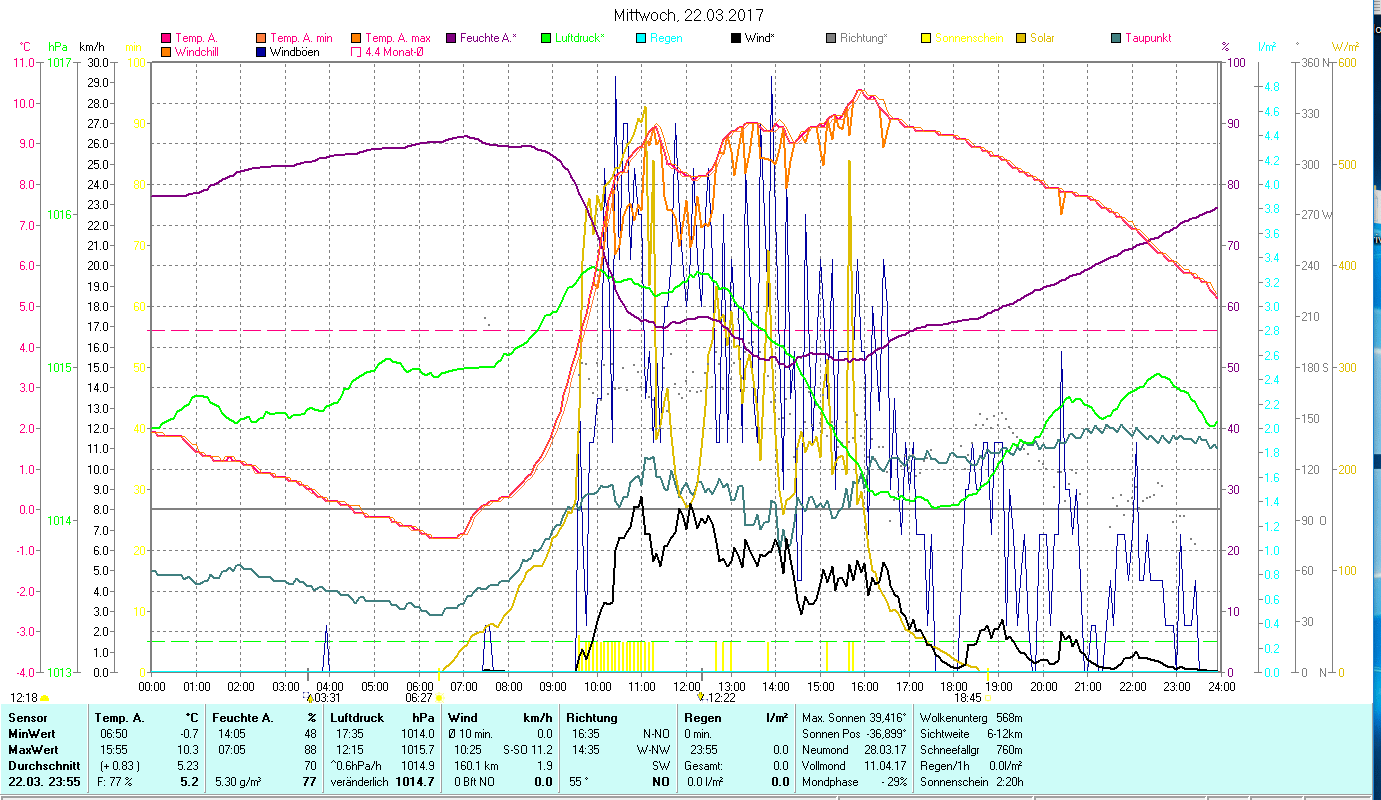Click the maximum pressure value '1015.7'
Screen dimensions: 1381x800
click(419, 750)
